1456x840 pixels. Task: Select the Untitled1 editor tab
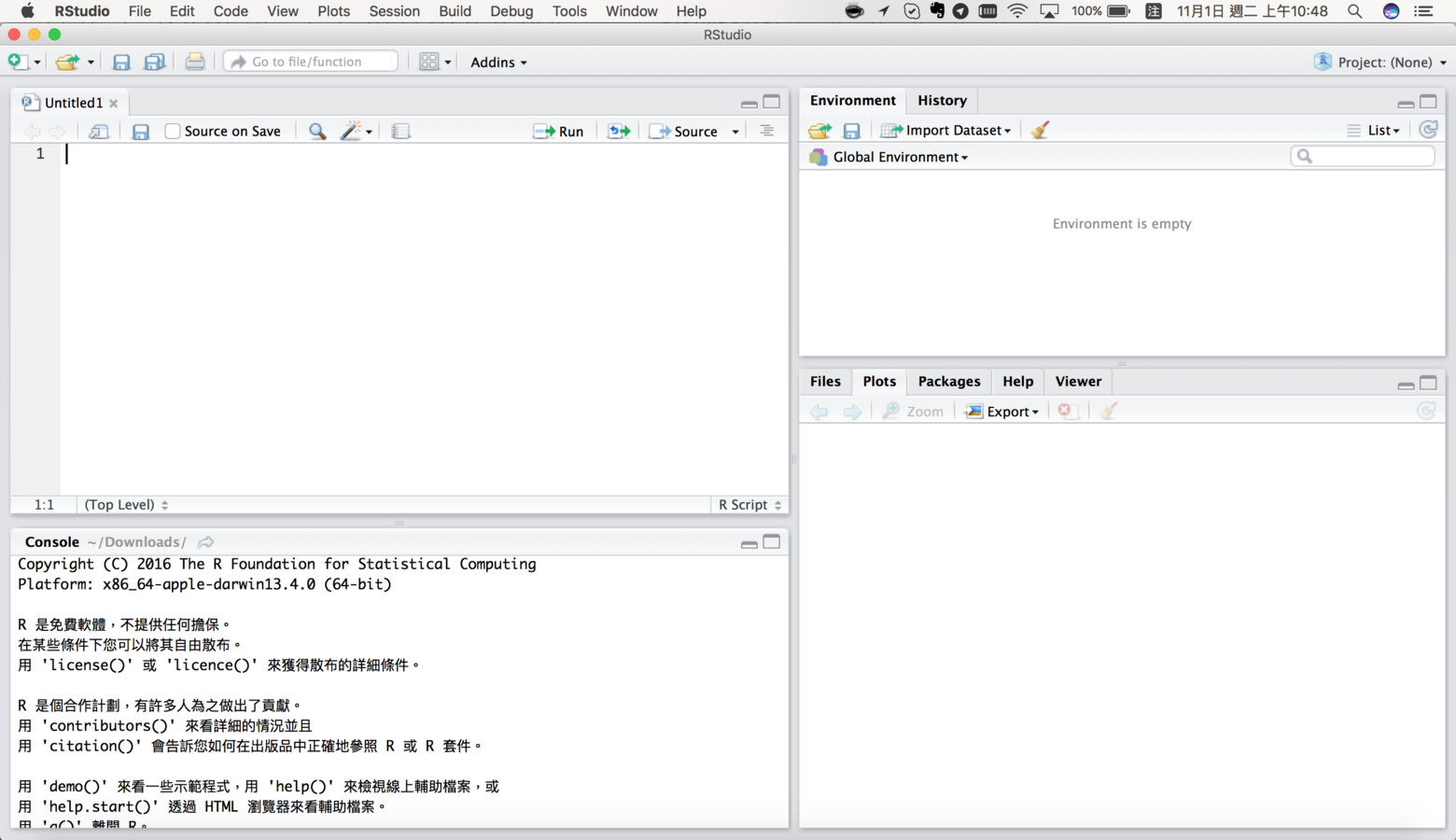pos(73,103)
